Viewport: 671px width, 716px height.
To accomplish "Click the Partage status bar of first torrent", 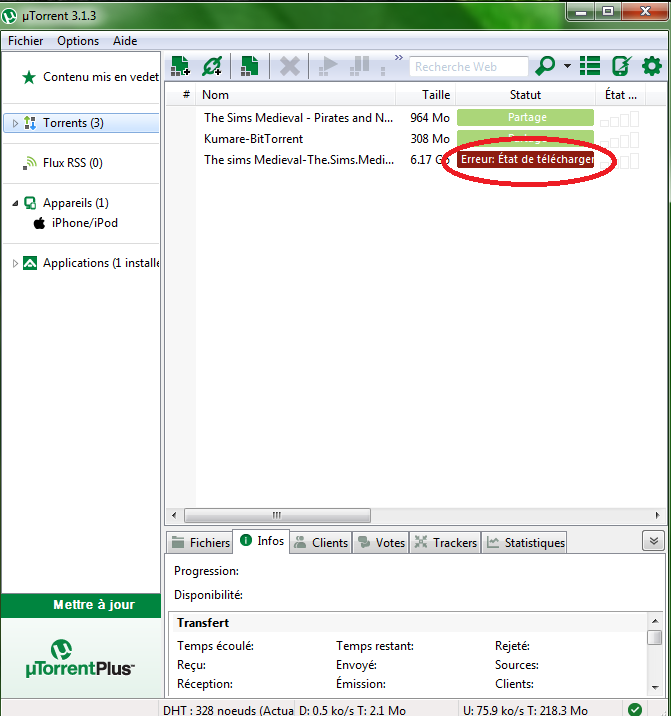I will pyautogui.click(x=525, y=117).
